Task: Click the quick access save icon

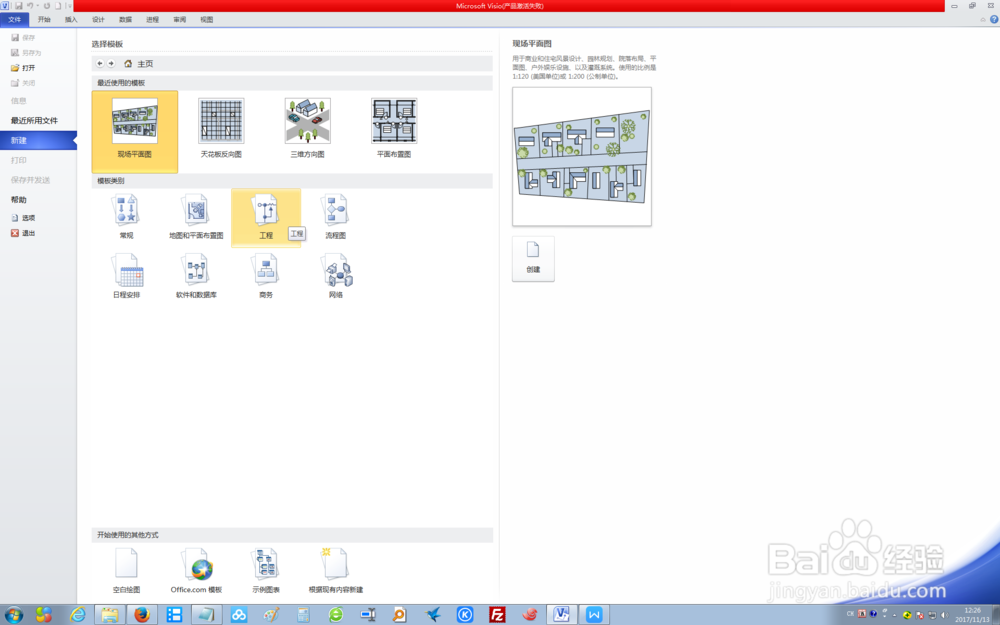Action: coord(18,6)
